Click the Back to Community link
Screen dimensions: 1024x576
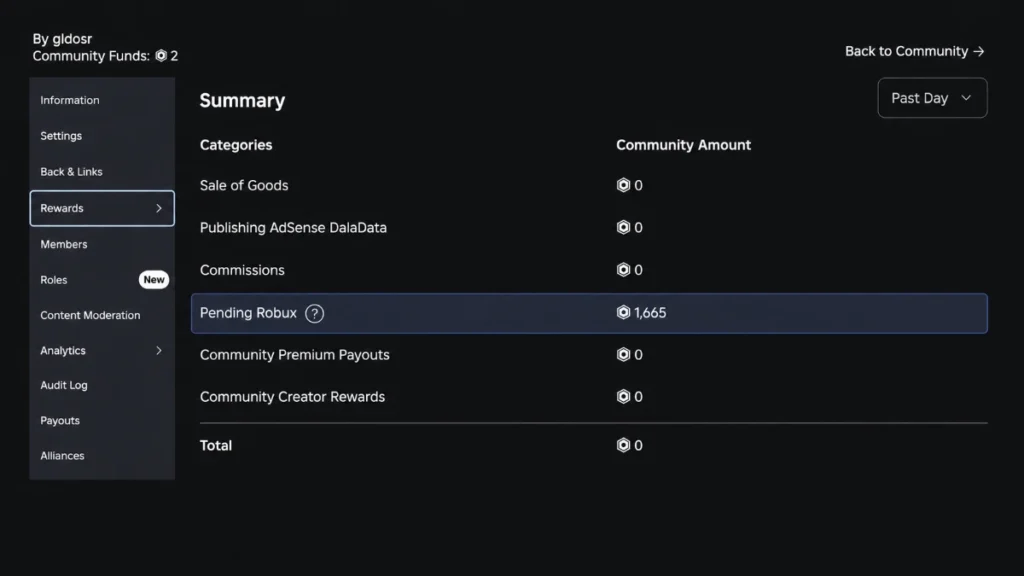click(914, 51)
